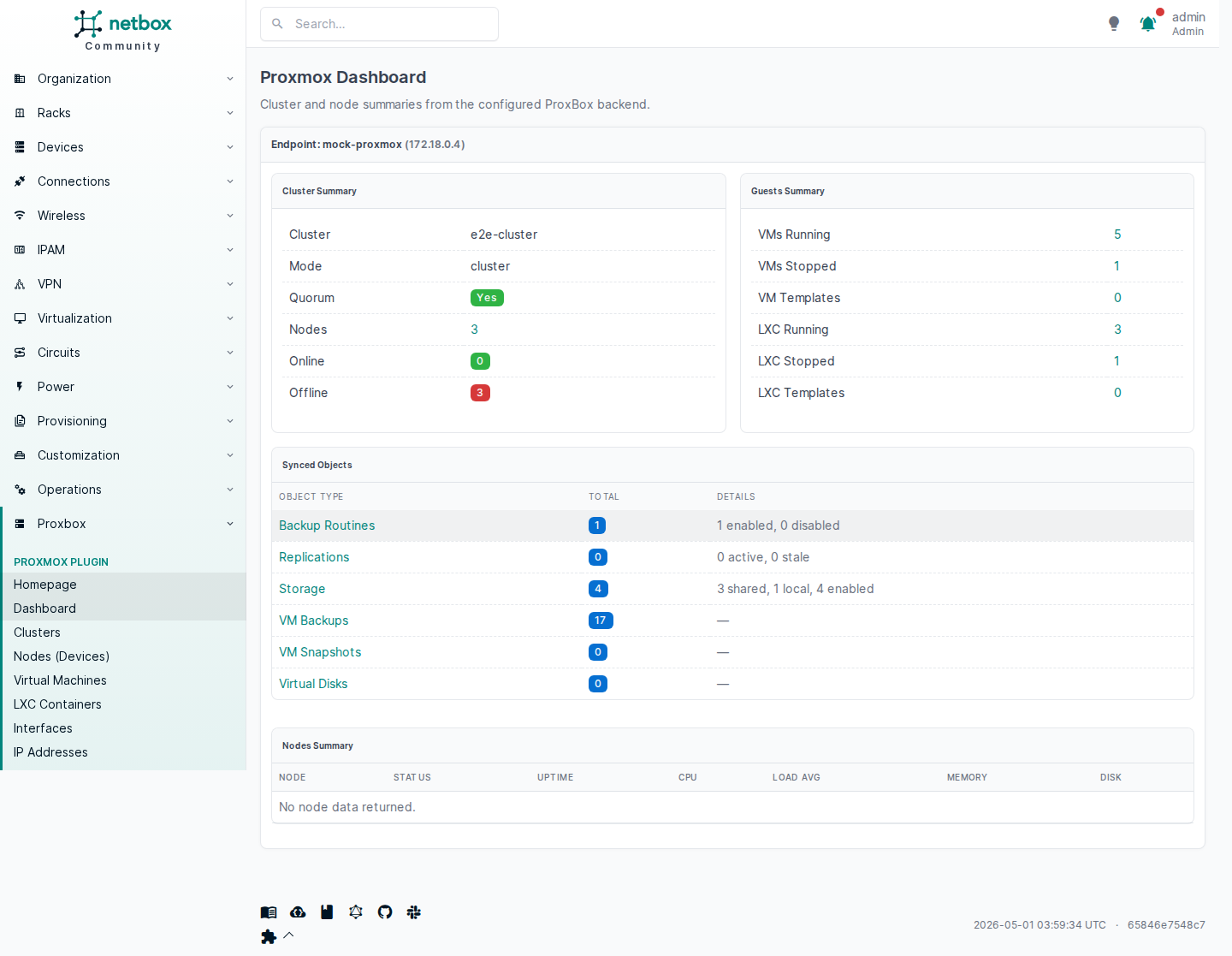Select the text 'No node data returned.'
Screen dimensions: 1232x956
(347, 807)
